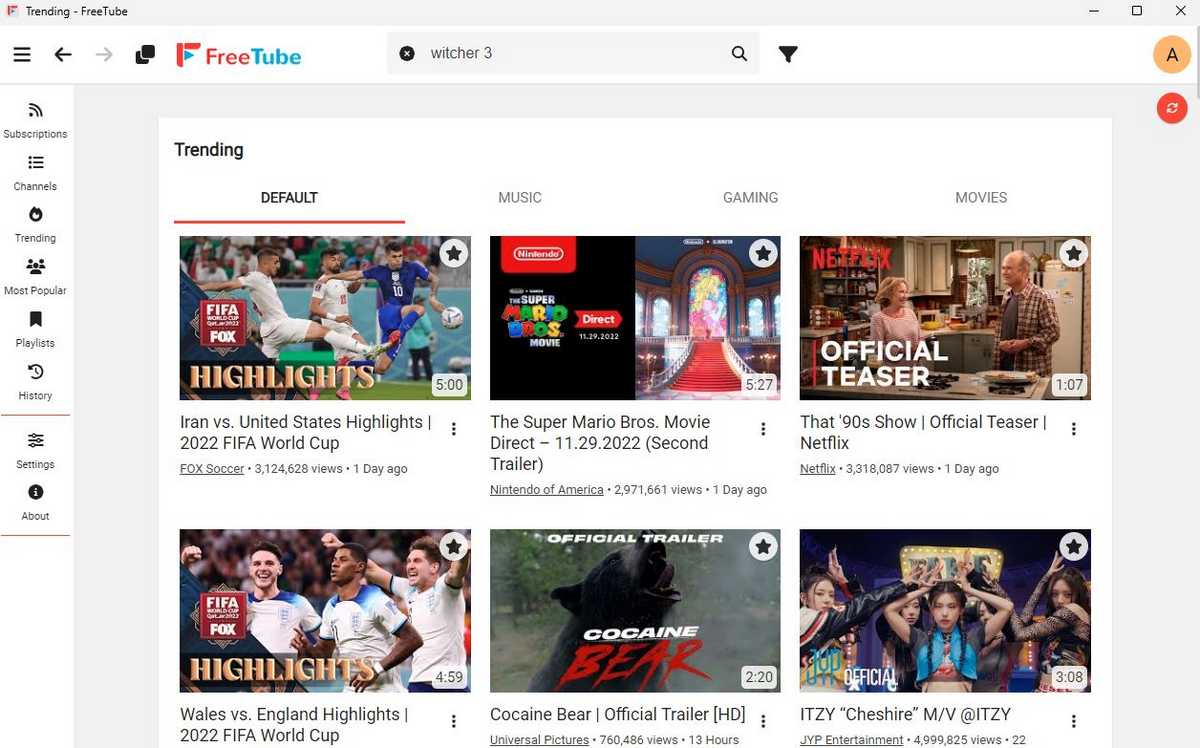Open the JYP Entertainment channel link
This screenshot has width=1200, height=748.
click(852, 740)
